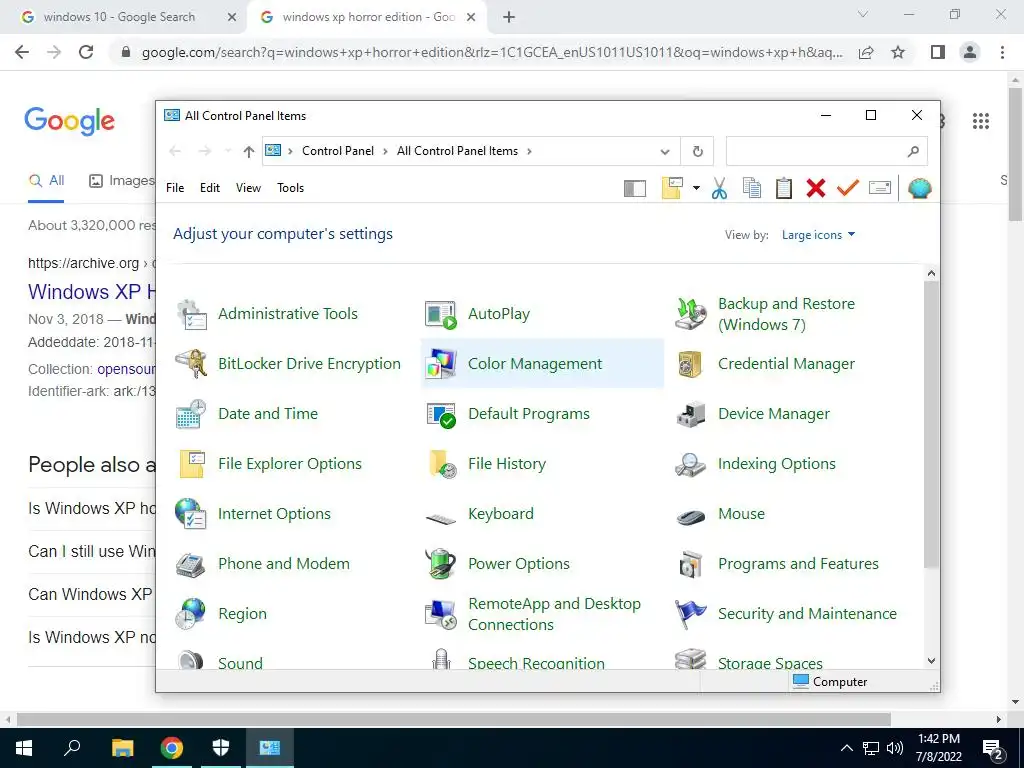Viewport: 1024px width, 768px height.
Task: Open Date and Time icon
Action: tap(192, 414)
